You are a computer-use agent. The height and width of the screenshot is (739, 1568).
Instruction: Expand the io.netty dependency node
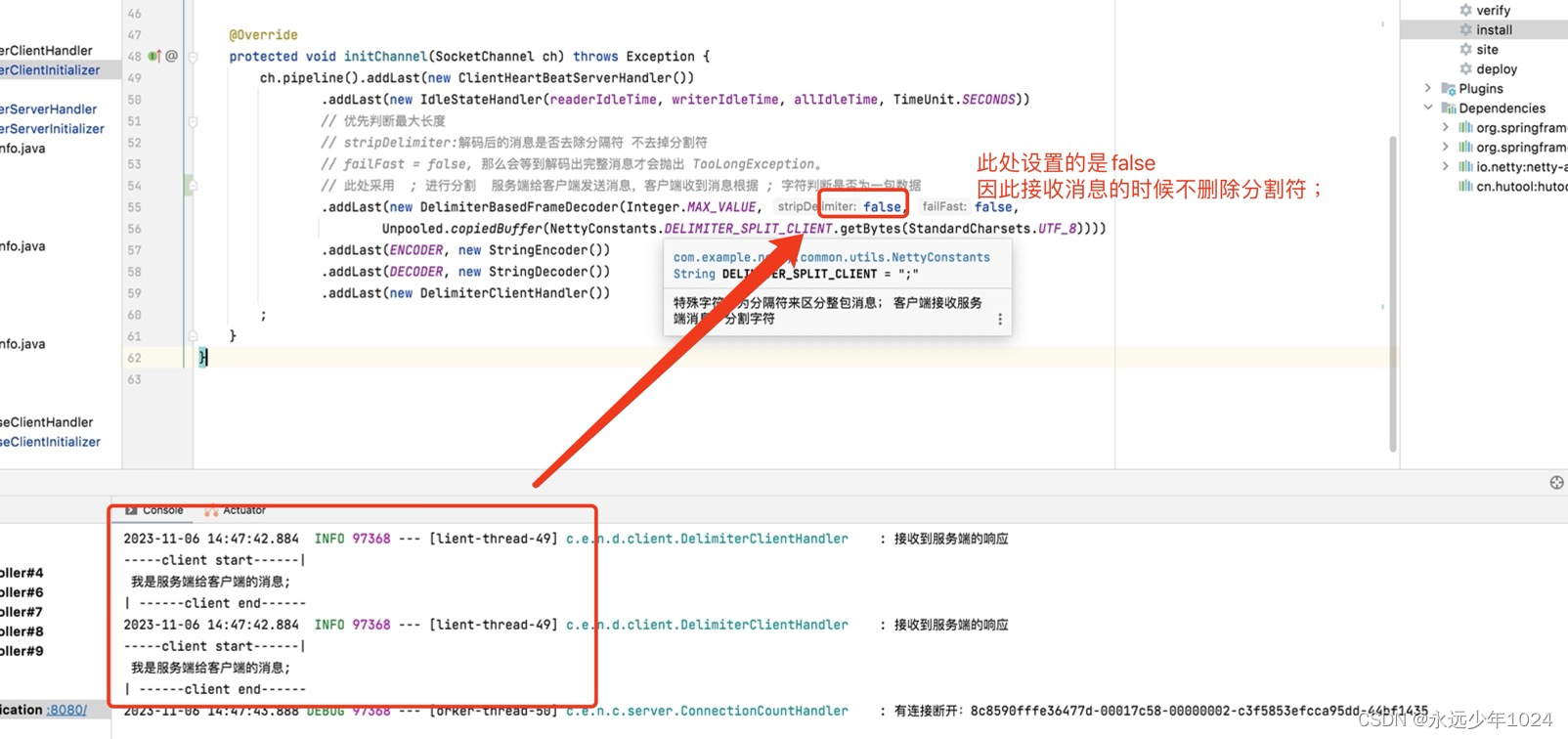[x=1446, y=167]
